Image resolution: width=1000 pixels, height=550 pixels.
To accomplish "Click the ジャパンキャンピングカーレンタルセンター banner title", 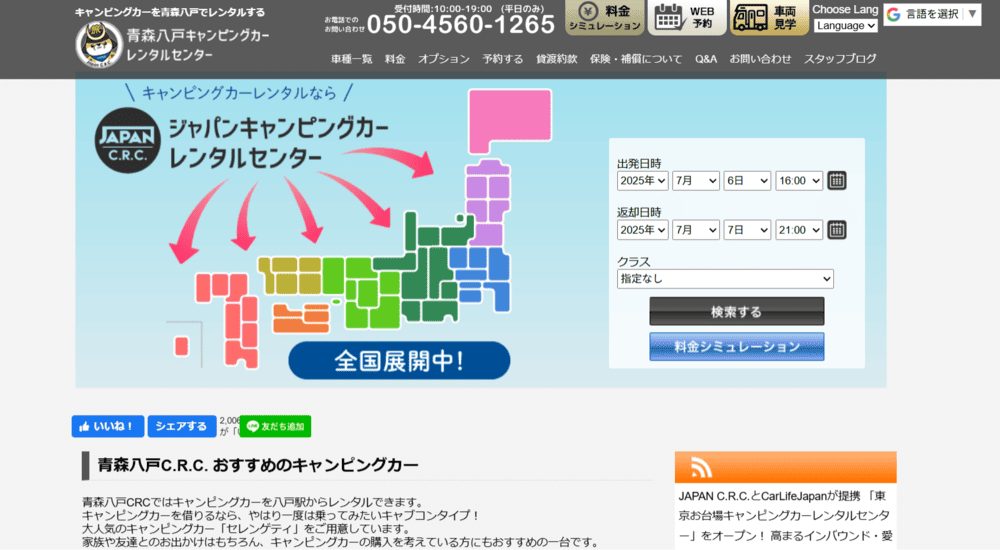I will click(279, 144).
